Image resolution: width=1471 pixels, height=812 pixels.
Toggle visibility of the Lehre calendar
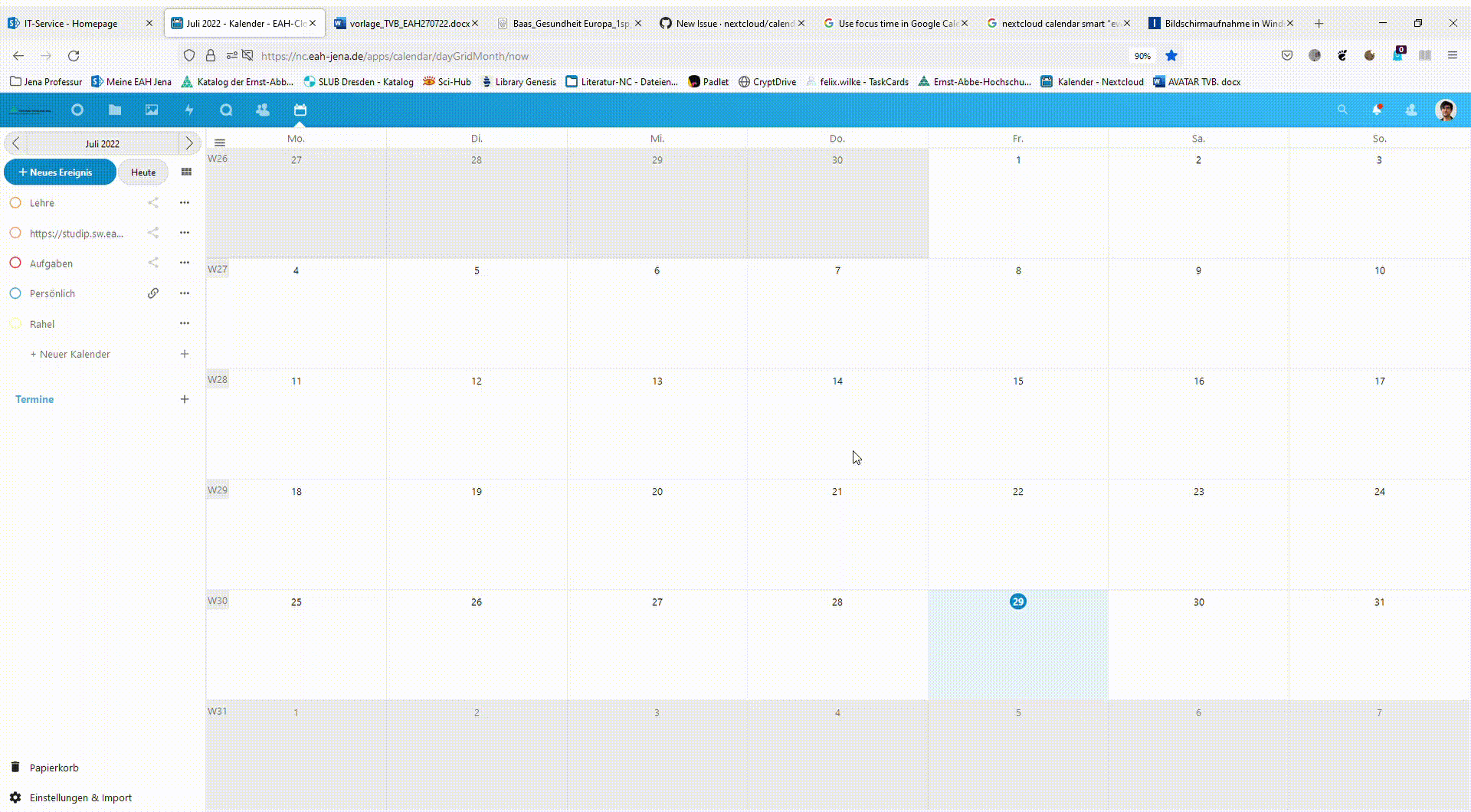click(x=16, y=202)
